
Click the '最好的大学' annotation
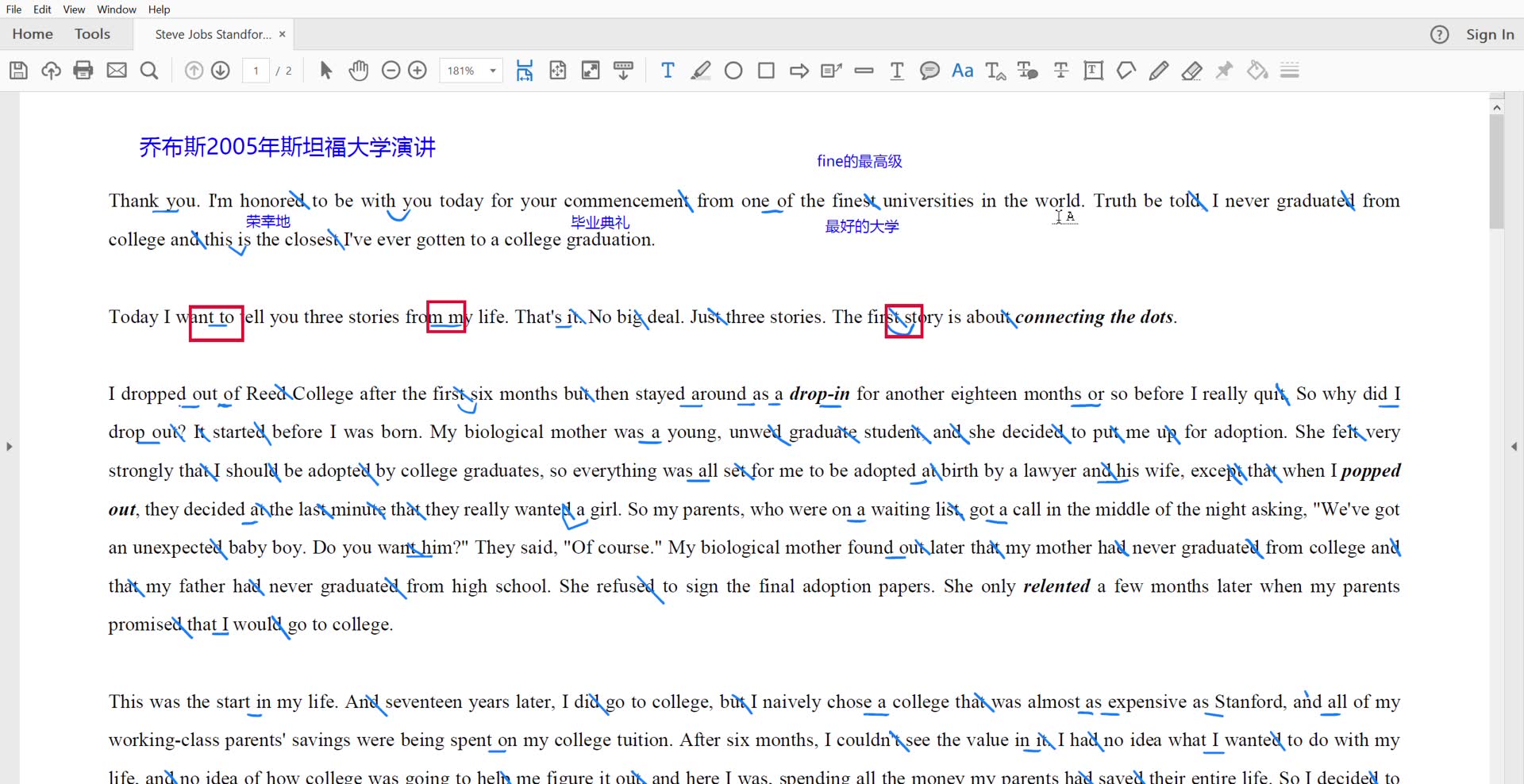tap(862, 226)
